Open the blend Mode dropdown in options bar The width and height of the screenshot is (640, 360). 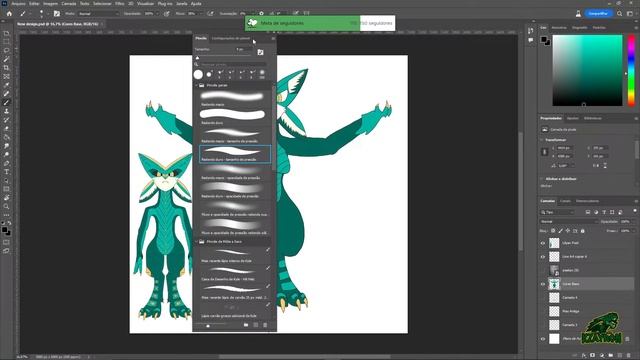point(98,13)
